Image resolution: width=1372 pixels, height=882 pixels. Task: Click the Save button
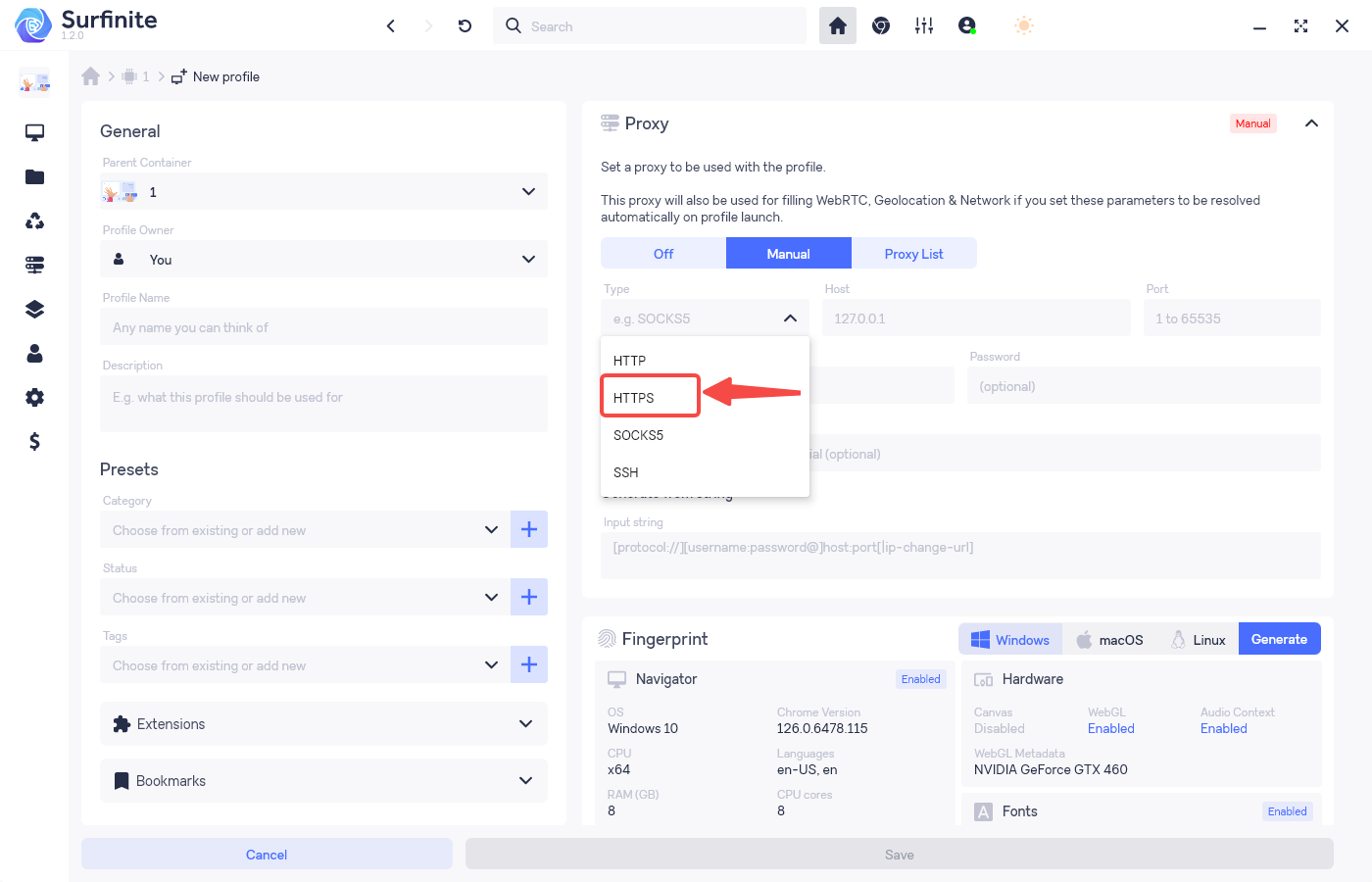click(x=900, y=854)
